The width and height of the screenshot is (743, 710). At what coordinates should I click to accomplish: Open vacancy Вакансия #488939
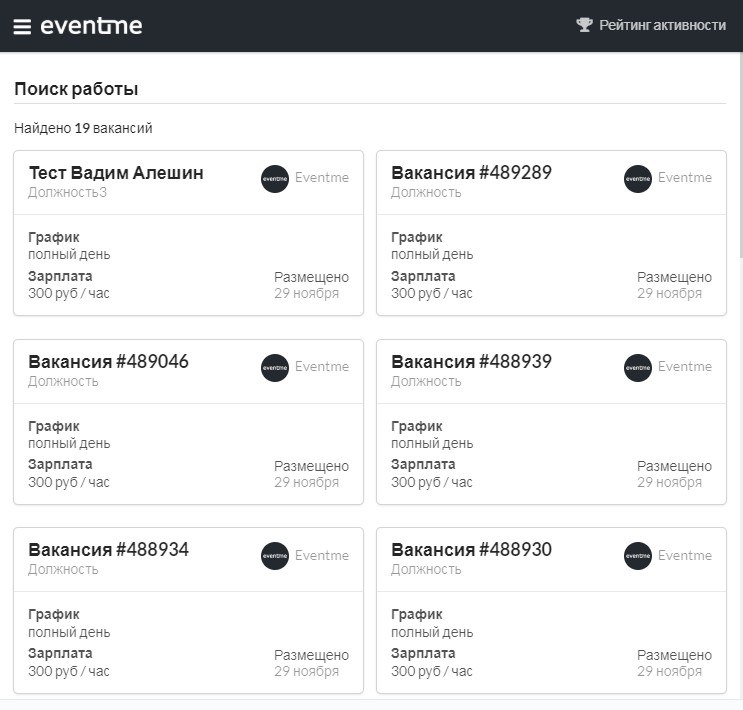point(471,362)
